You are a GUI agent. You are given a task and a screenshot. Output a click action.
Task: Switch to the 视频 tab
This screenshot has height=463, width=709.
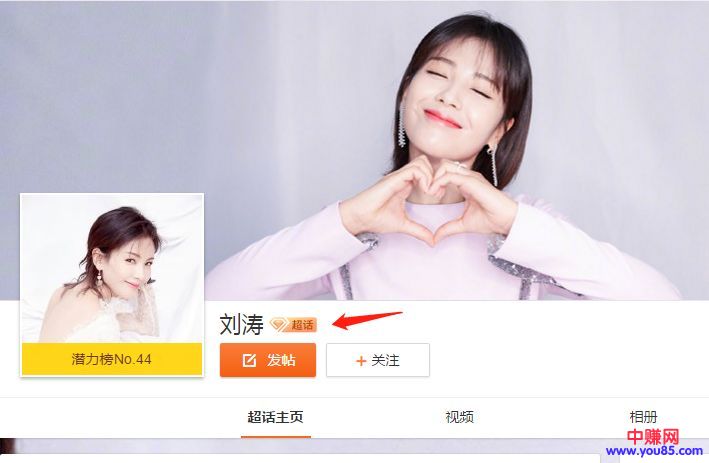459,417
